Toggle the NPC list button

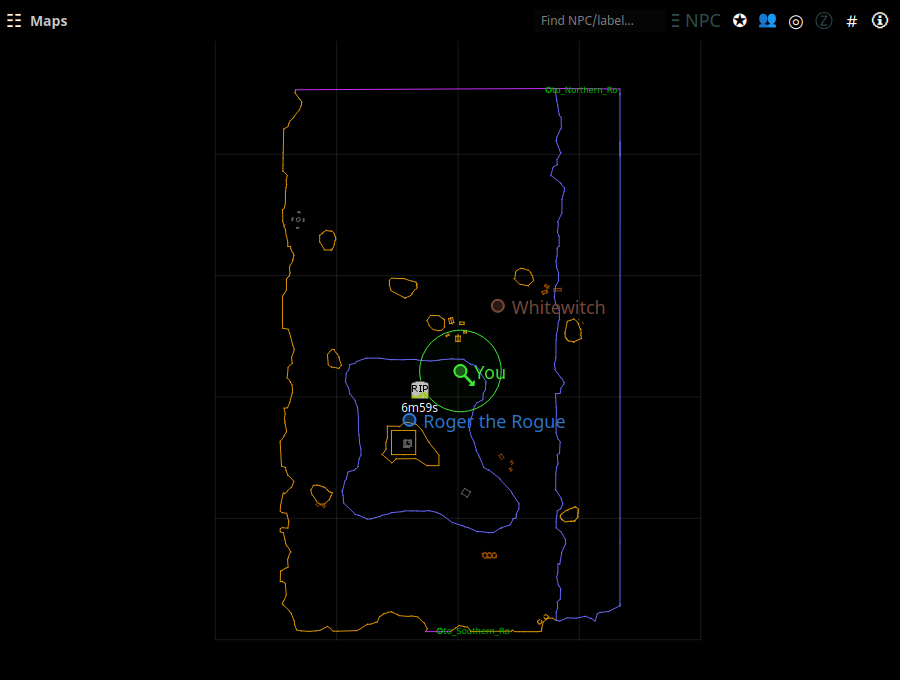[696, 21]
